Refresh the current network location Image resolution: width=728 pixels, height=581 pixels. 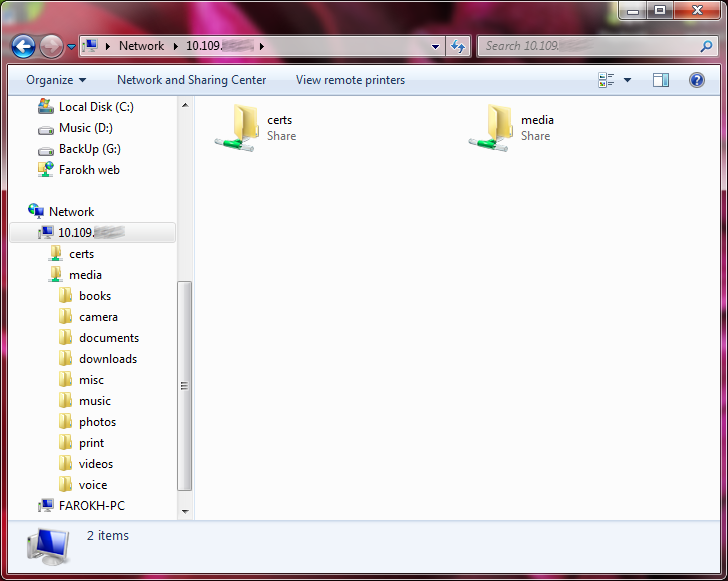[x=458, y=46]
